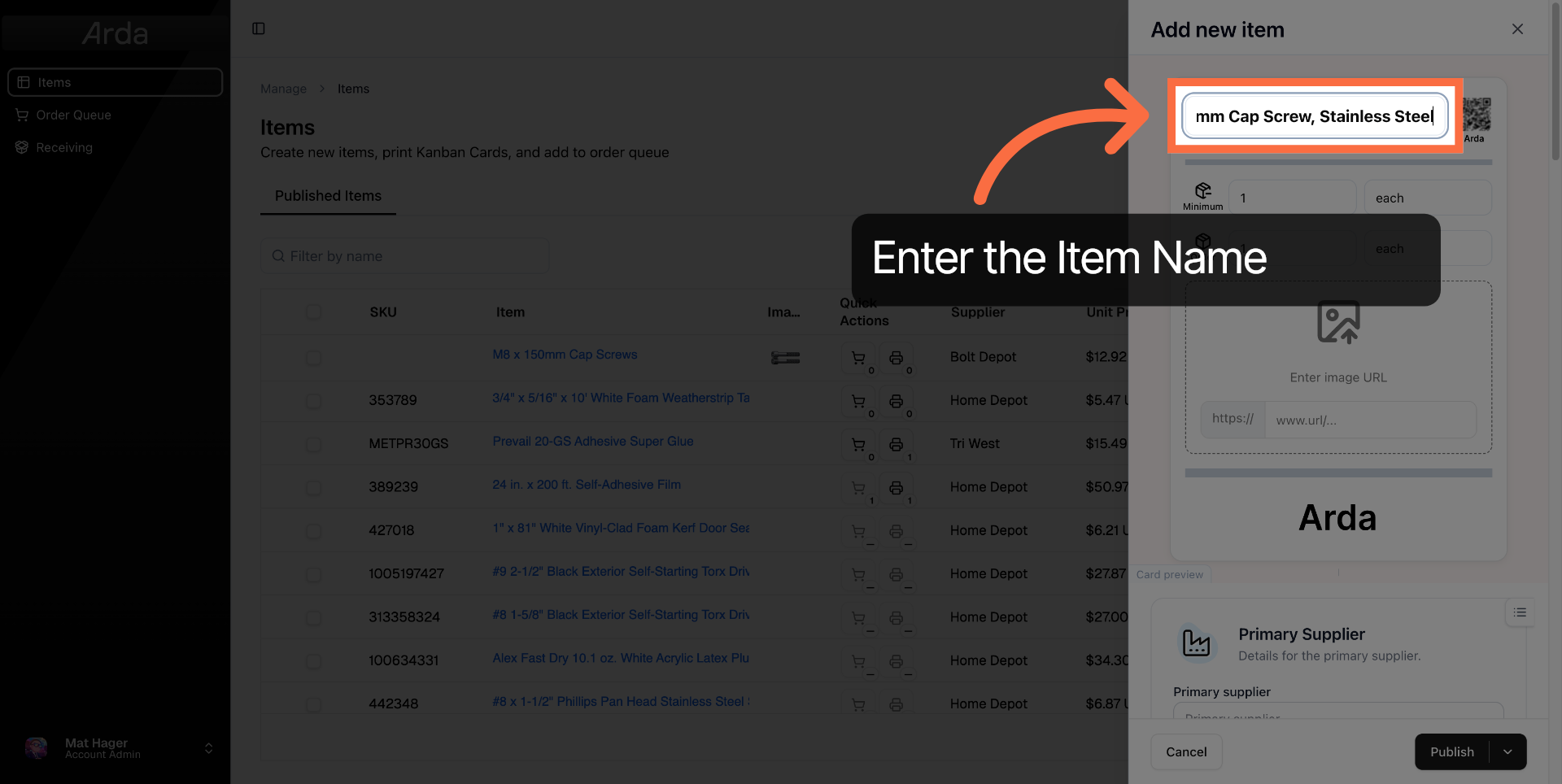Open the list icon near Primary Supplier

(1520, 612)
